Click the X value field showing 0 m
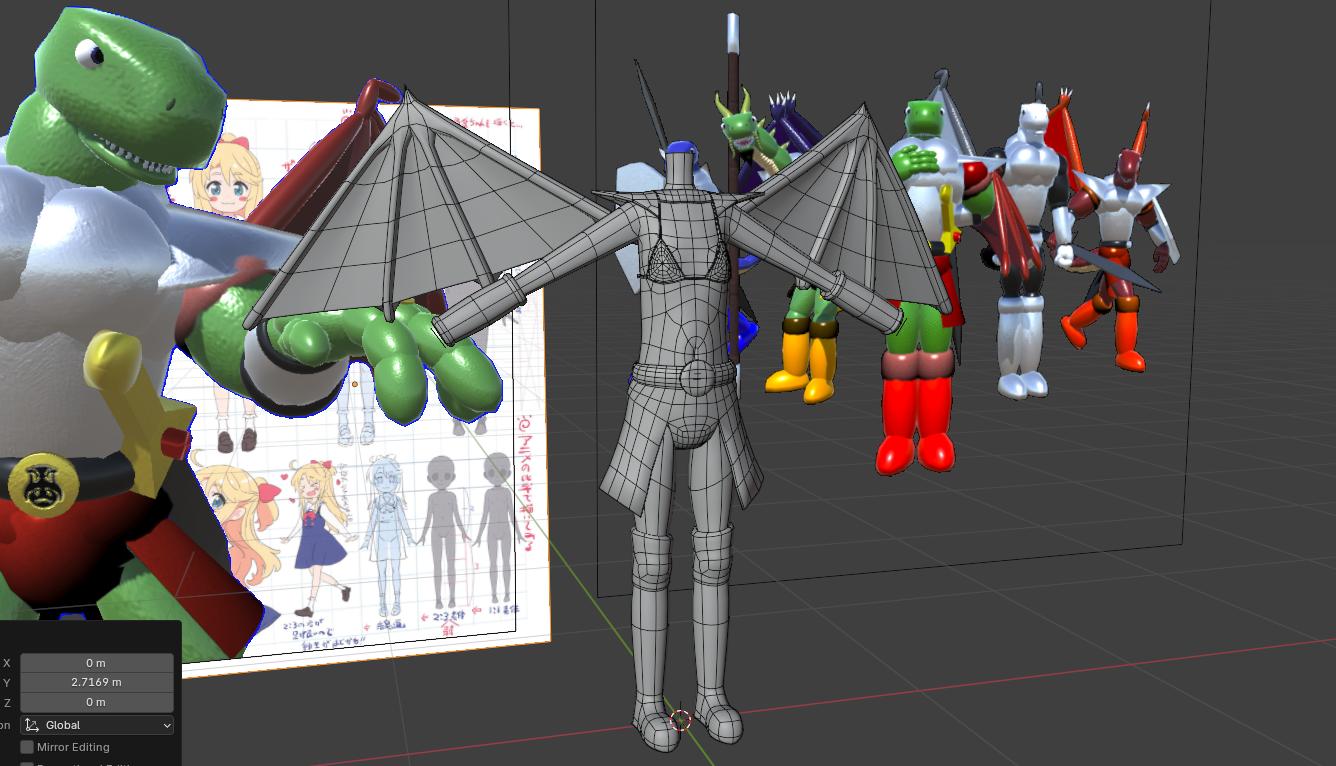1336x766 pixels. click(x=97, y=663)
